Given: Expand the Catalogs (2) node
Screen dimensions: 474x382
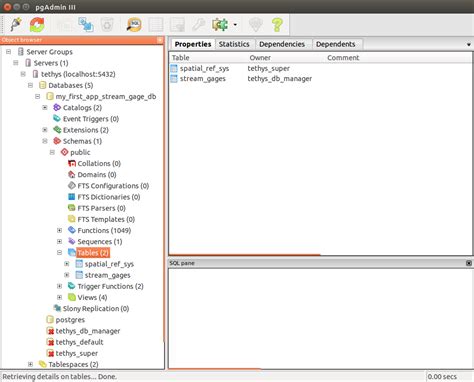Looking at the screenshot, I should (45, 108).
